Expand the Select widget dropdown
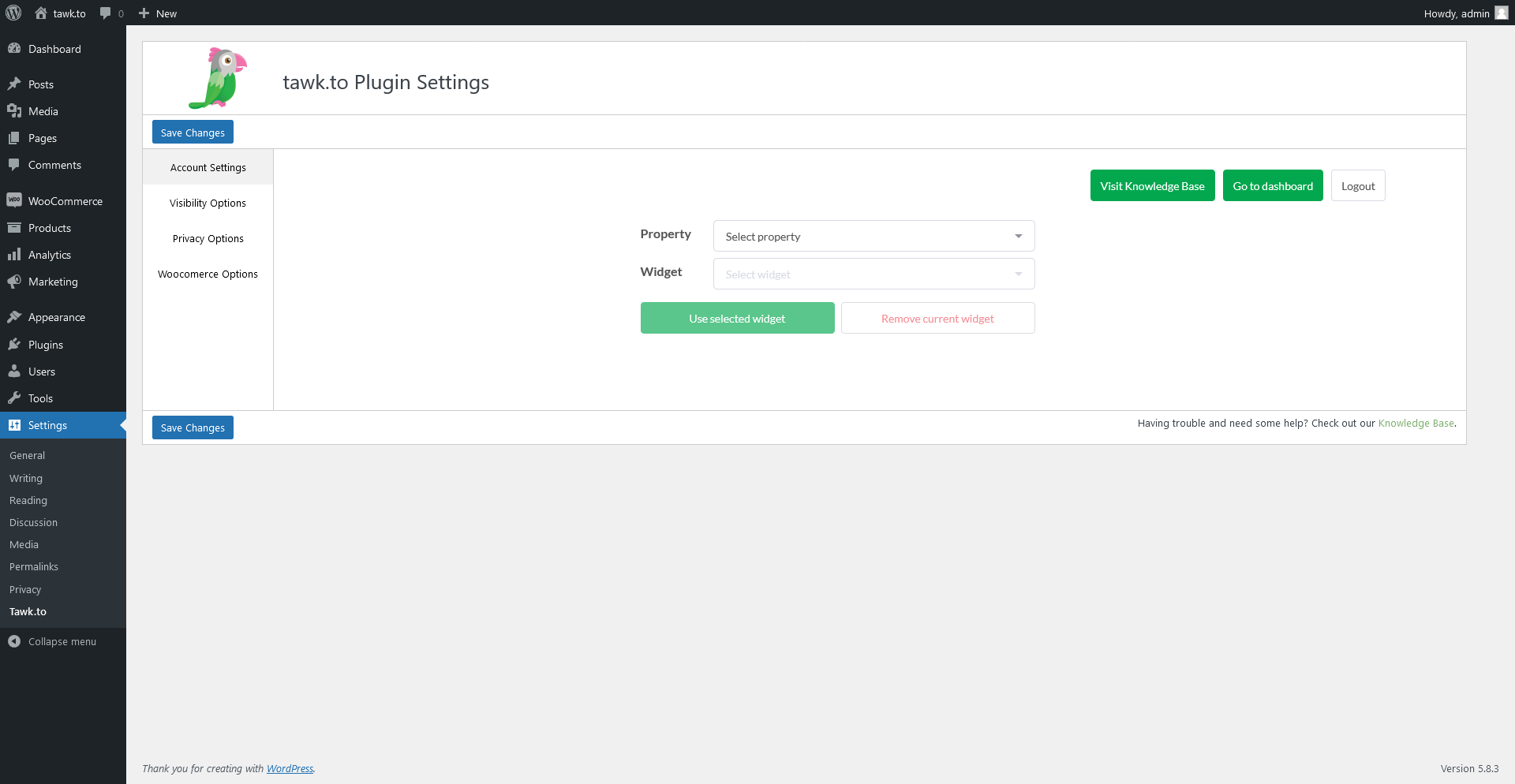The width and height of the screenshot is (1515, 784). pos(873,274)
